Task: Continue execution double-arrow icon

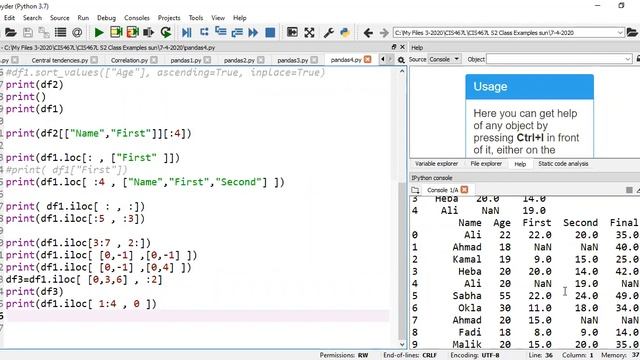Action: [x=253, y=33]
